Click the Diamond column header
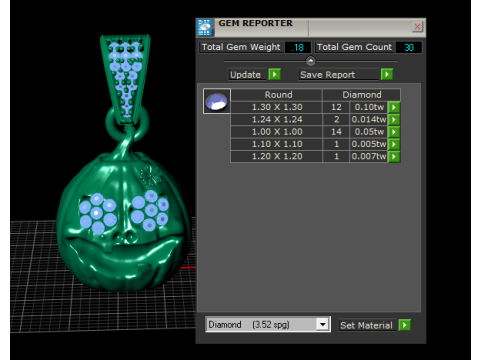Screen dimensions: 480x360 [362, 95]
